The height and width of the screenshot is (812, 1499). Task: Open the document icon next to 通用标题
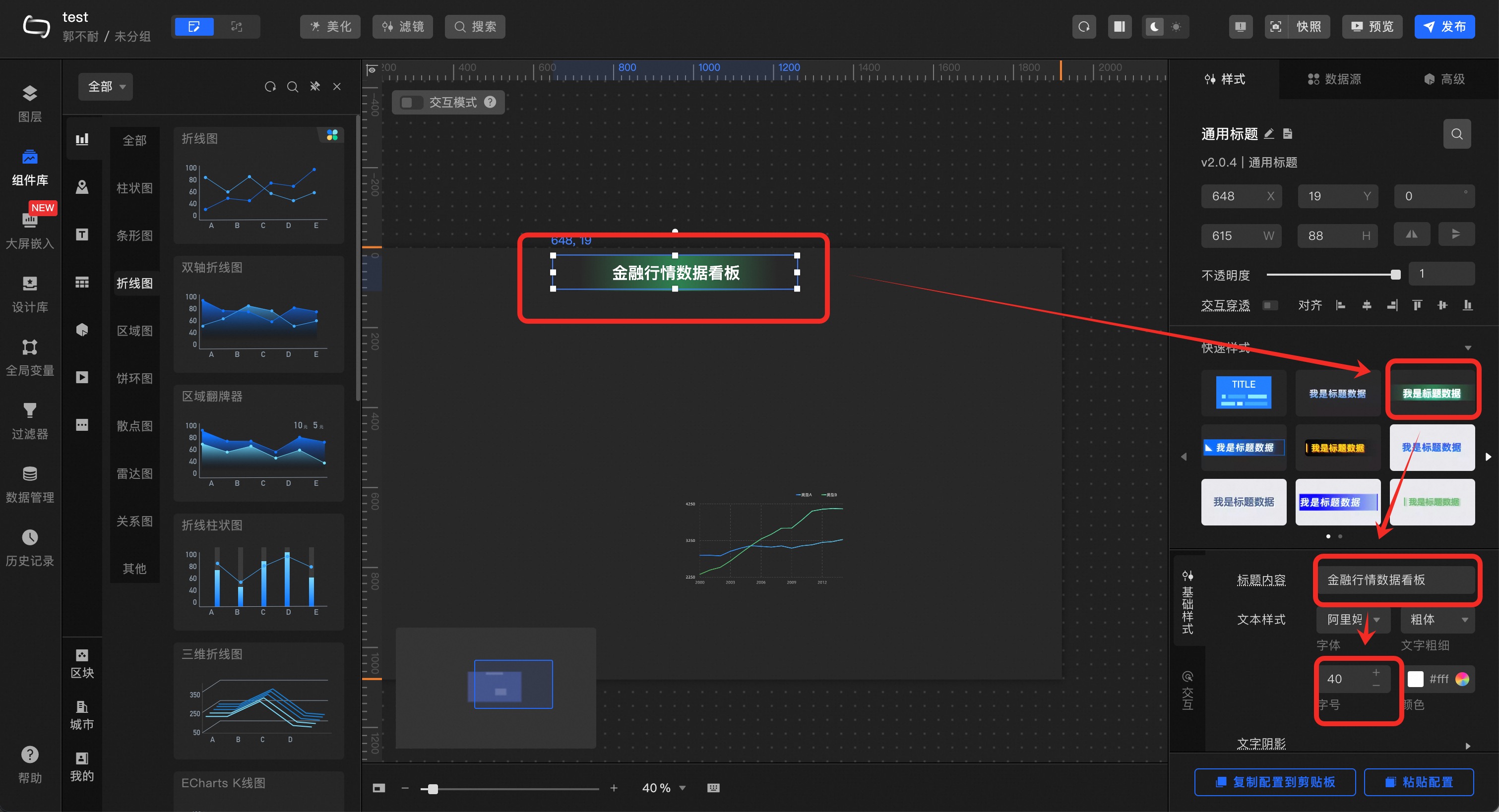(1288, 134)
